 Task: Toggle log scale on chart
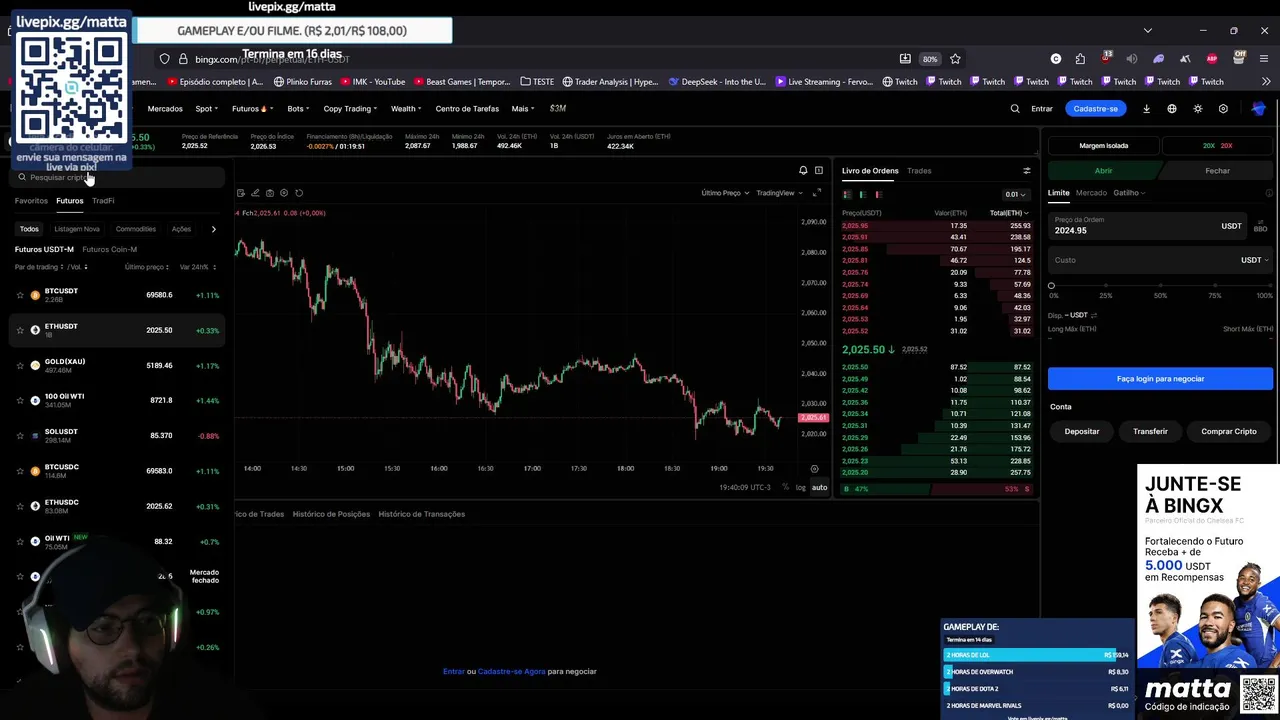pos(800,488)
